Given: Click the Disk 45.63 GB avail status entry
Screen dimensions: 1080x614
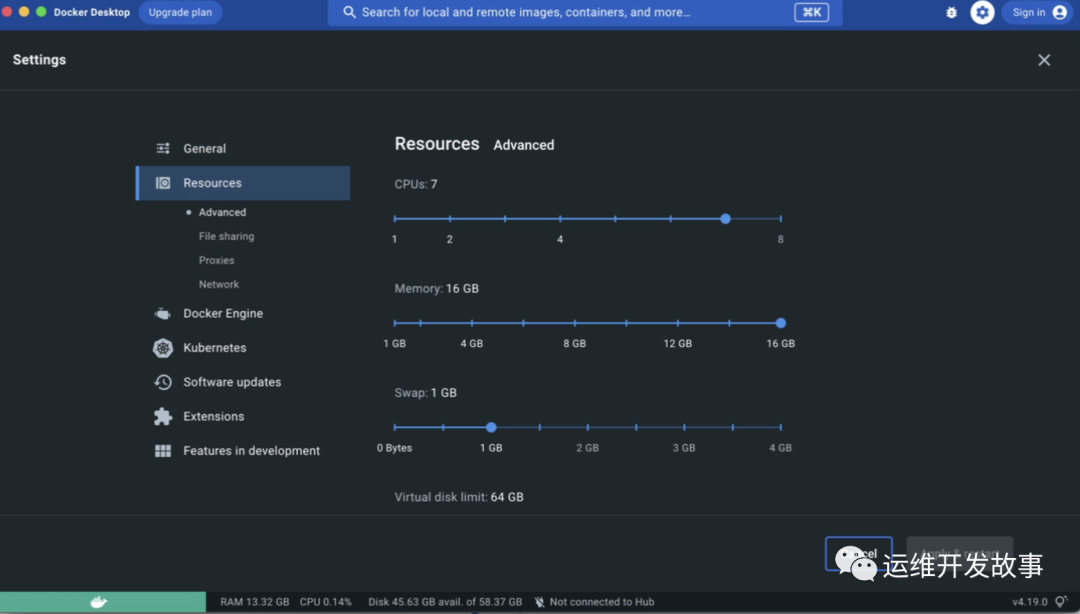Looking at the screenshot, I should click(445, 602).
